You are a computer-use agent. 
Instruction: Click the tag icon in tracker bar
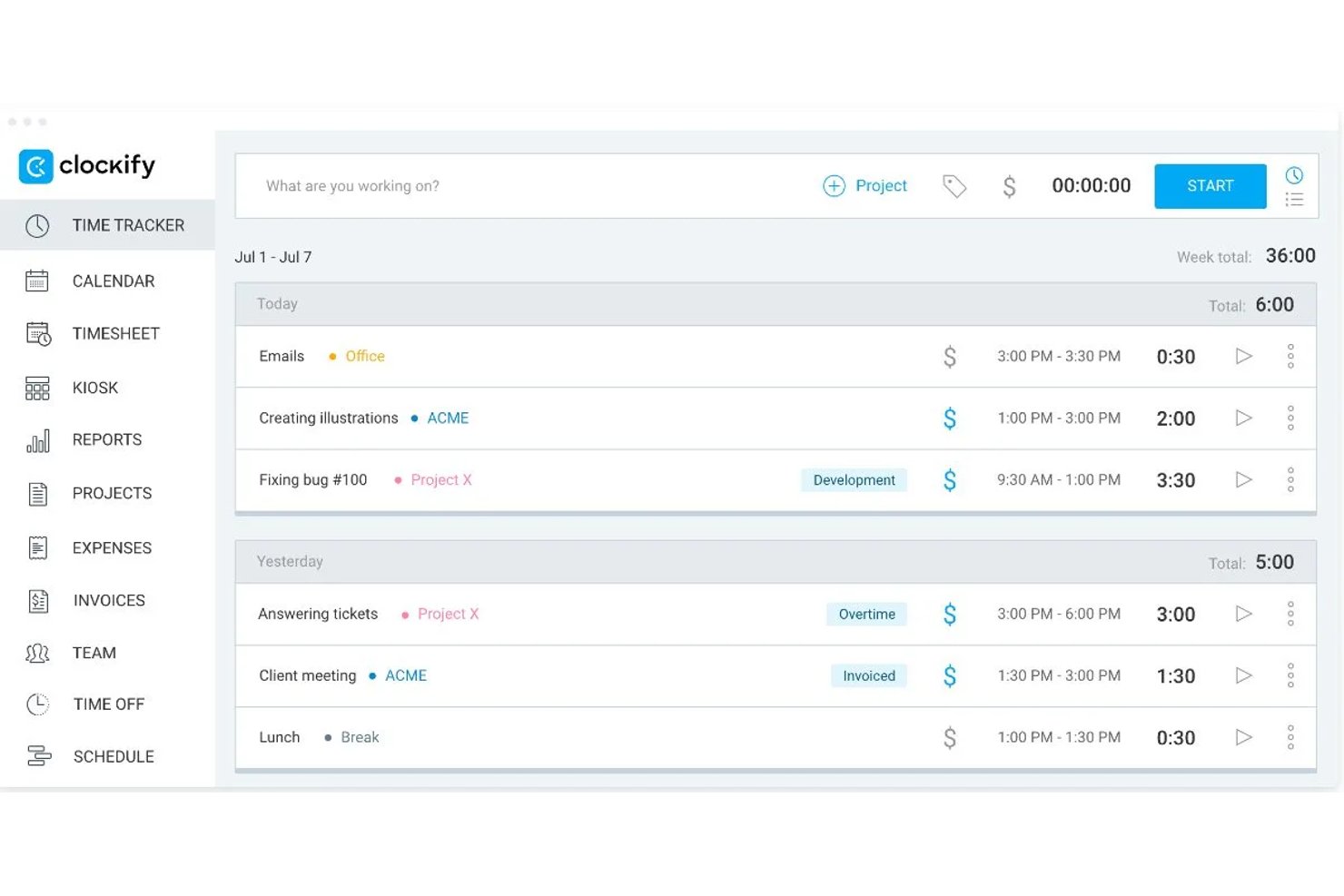[954, 186]
